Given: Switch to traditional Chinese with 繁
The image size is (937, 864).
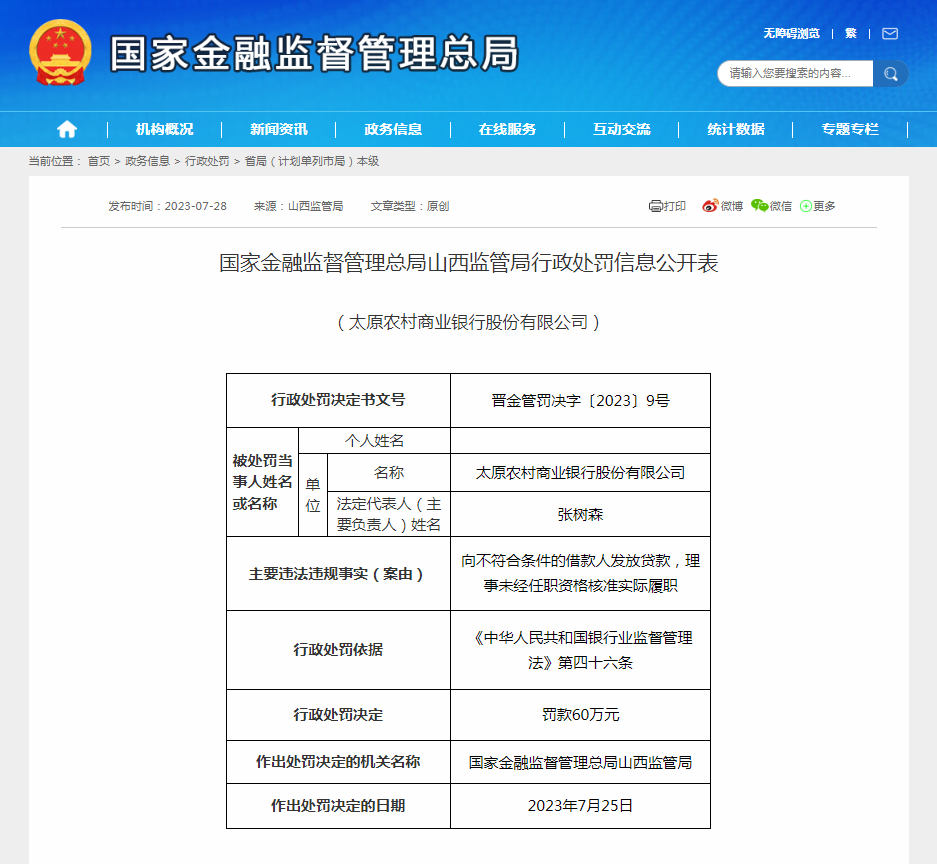Looking at the screenshot, I should [x=851, y=33].
